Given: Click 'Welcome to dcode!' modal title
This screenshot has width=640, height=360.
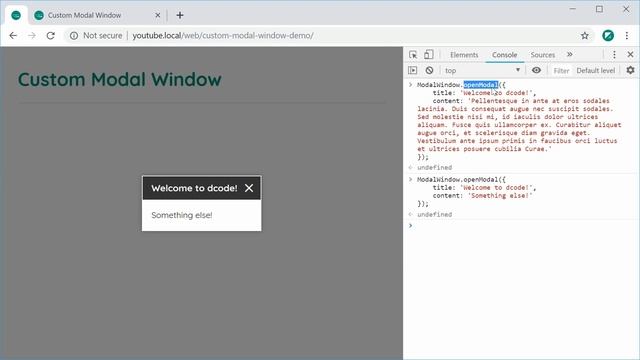Looking at the screenshot, I should pos(194,188).
